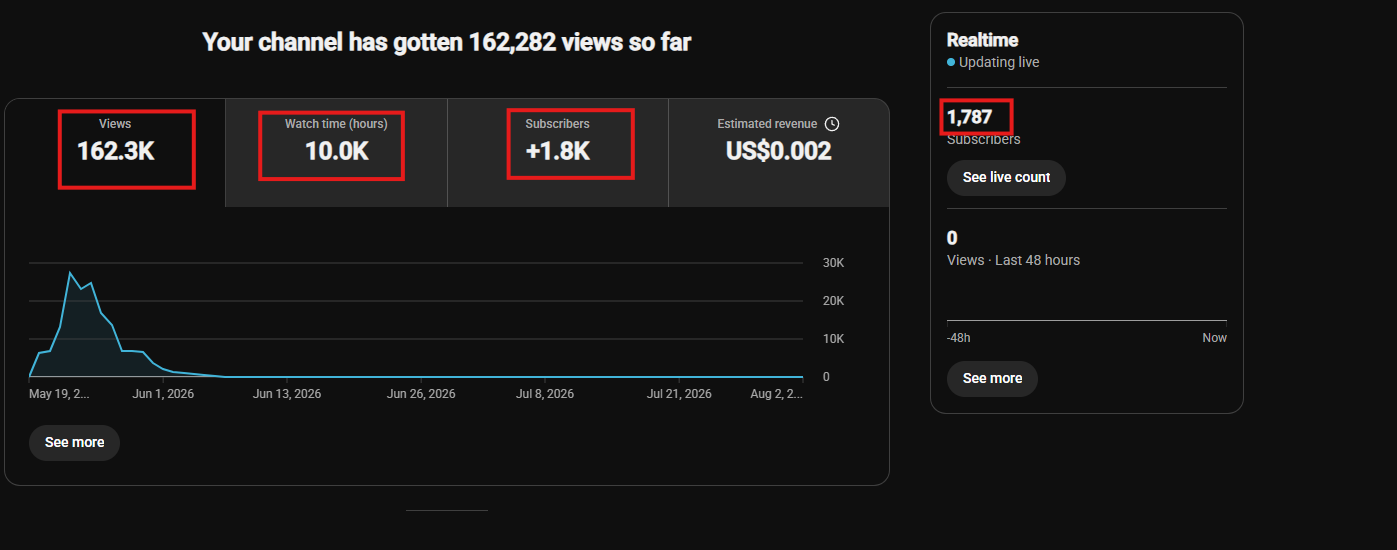Click the Jul 21, 2026 axis label
Viewport: 1397px width, 550px height.
pos(679,394)
